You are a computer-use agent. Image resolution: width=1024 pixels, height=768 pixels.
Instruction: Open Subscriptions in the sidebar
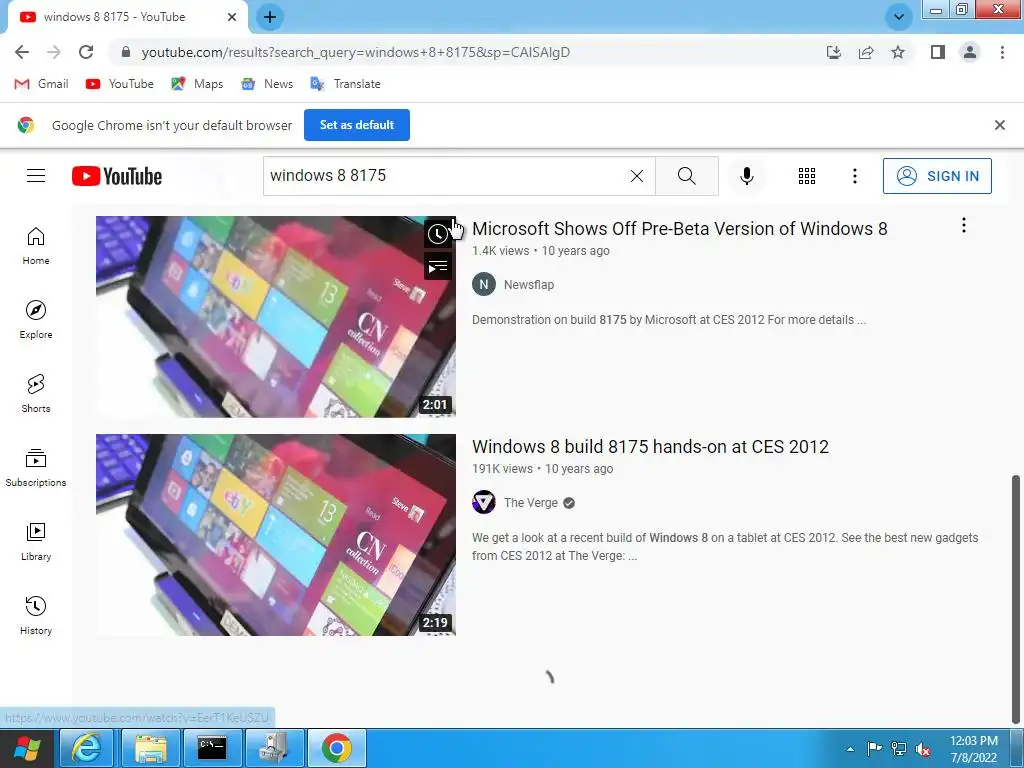tap(36, 468)
